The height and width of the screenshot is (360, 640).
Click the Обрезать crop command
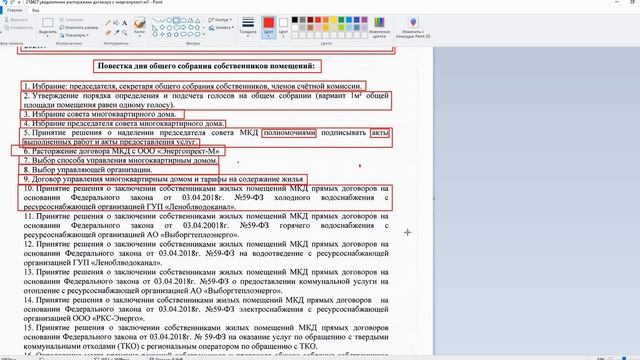(72, 20)
